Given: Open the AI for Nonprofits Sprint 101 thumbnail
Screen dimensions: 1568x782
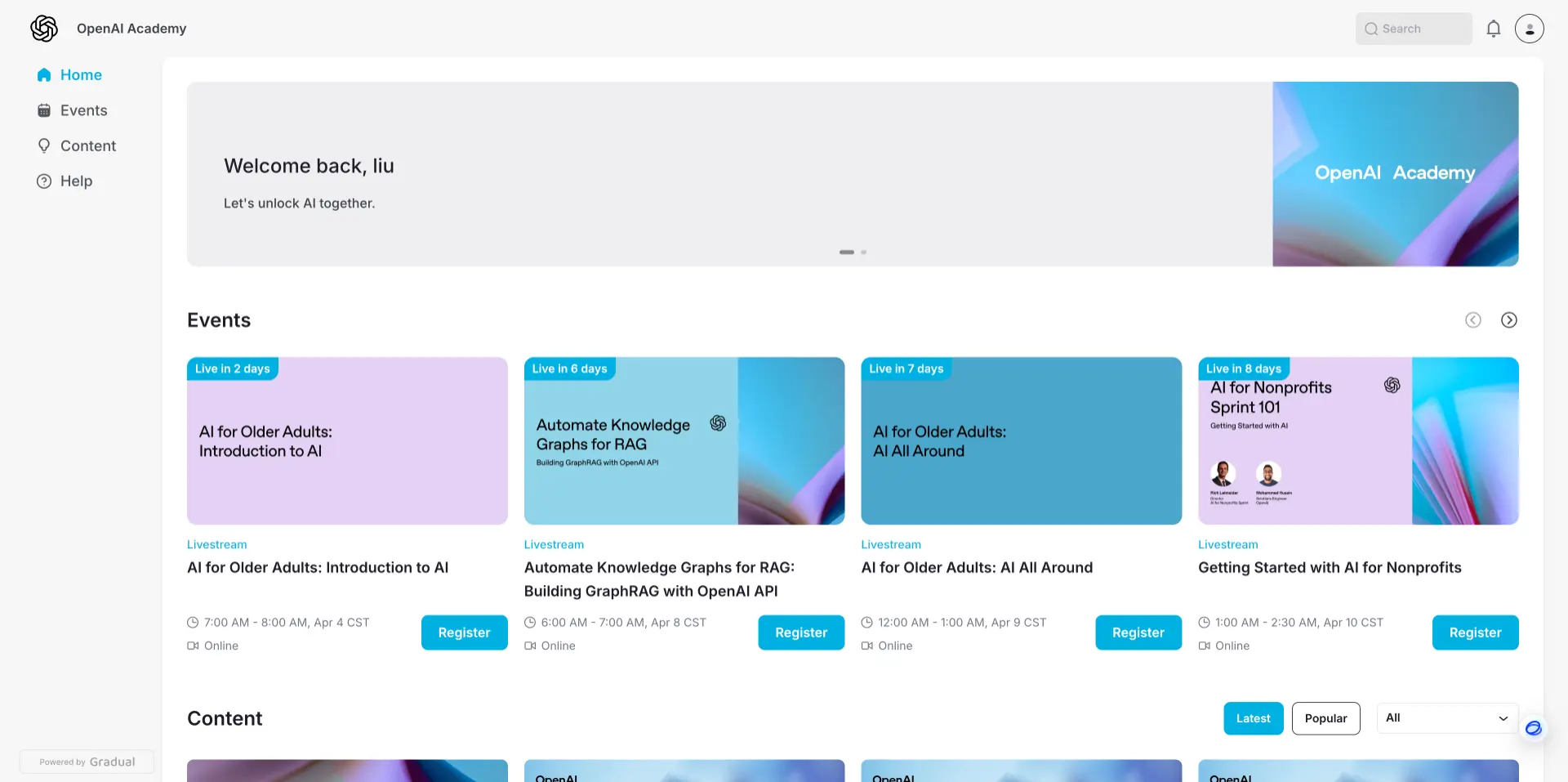Looking at the screenshot, I should 1359,441.
